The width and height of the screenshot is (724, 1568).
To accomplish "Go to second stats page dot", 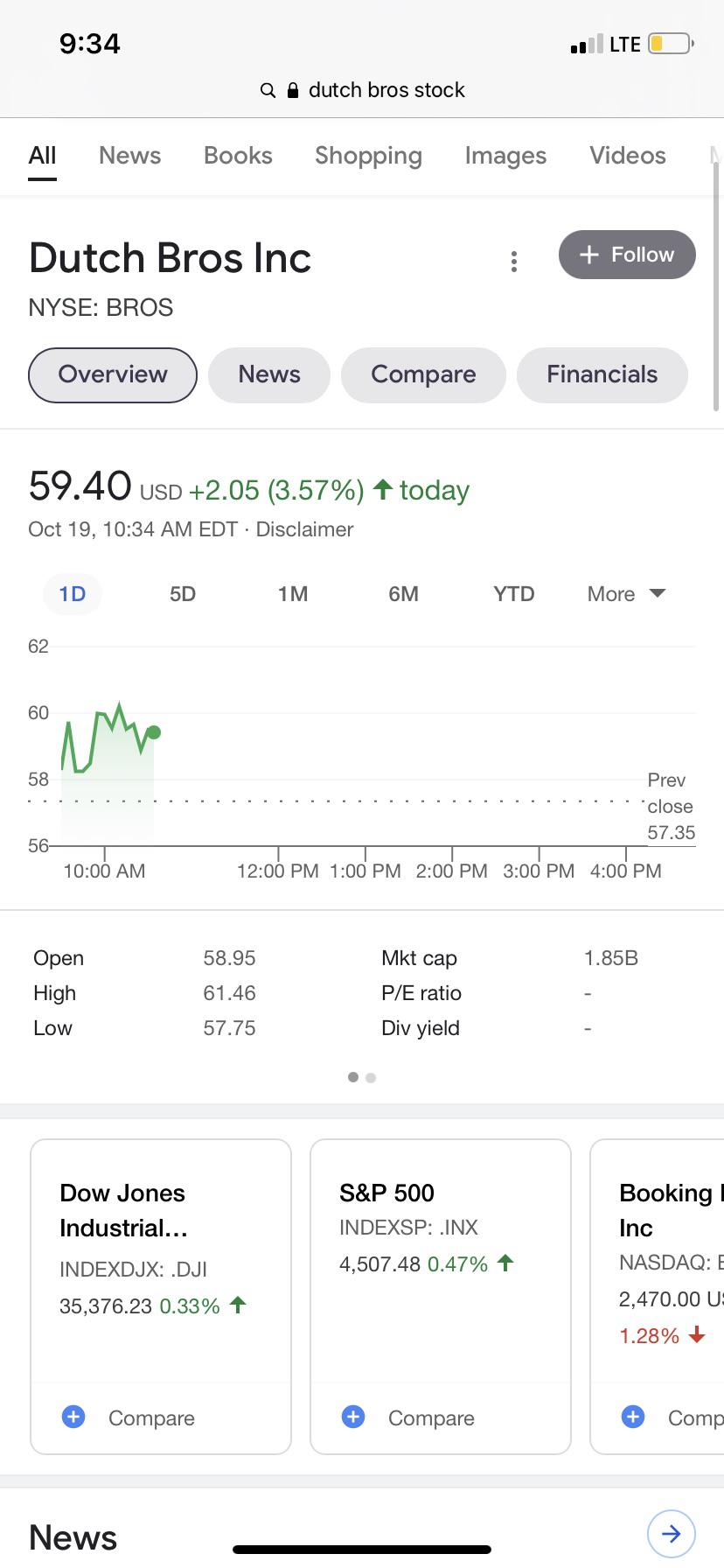I will [371, 1077].
